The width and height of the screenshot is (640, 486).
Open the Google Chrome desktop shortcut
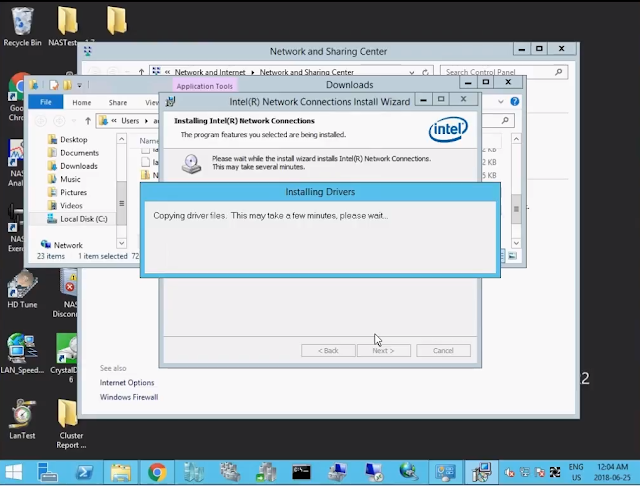coord(16,97)
